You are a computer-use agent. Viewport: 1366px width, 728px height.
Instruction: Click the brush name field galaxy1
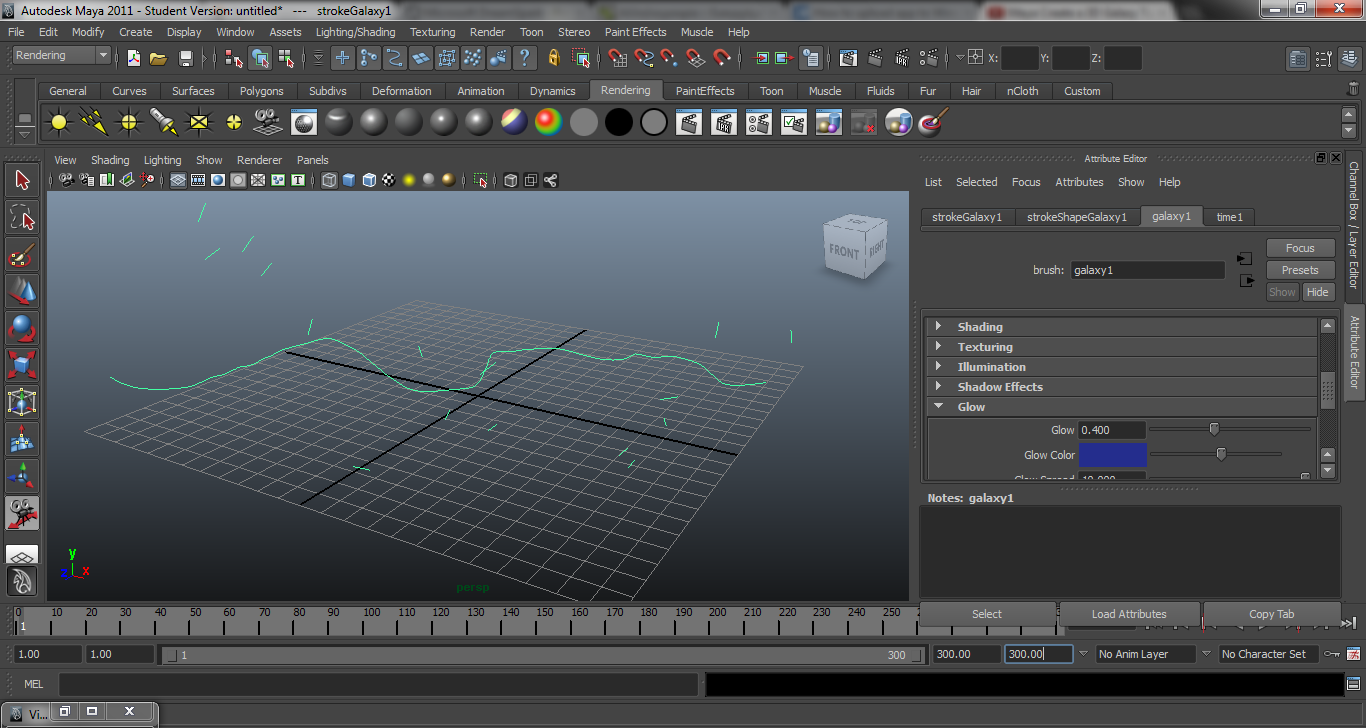(x=1147, y=270)
